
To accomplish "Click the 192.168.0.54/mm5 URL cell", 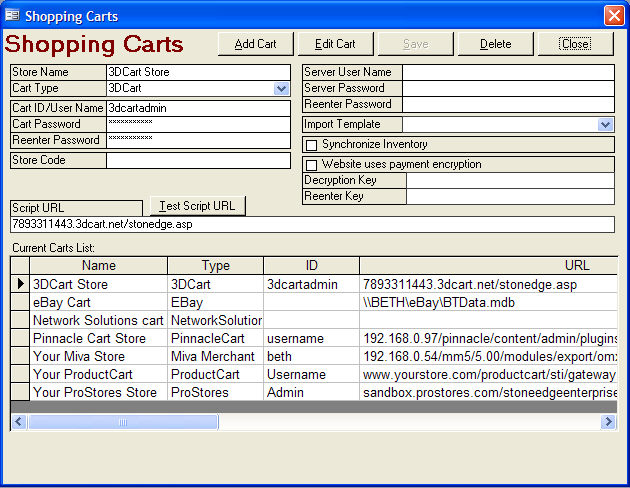I will (489, 357).
